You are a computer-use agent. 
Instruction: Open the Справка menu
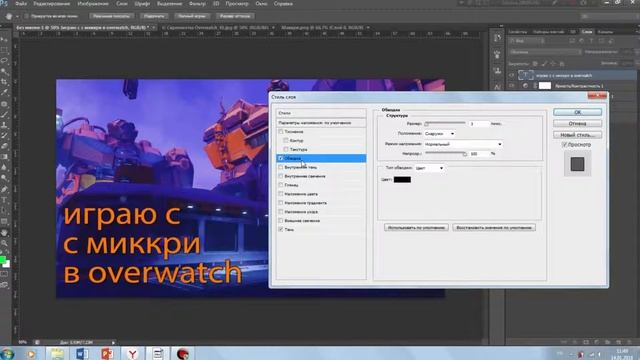pos(283,4)
